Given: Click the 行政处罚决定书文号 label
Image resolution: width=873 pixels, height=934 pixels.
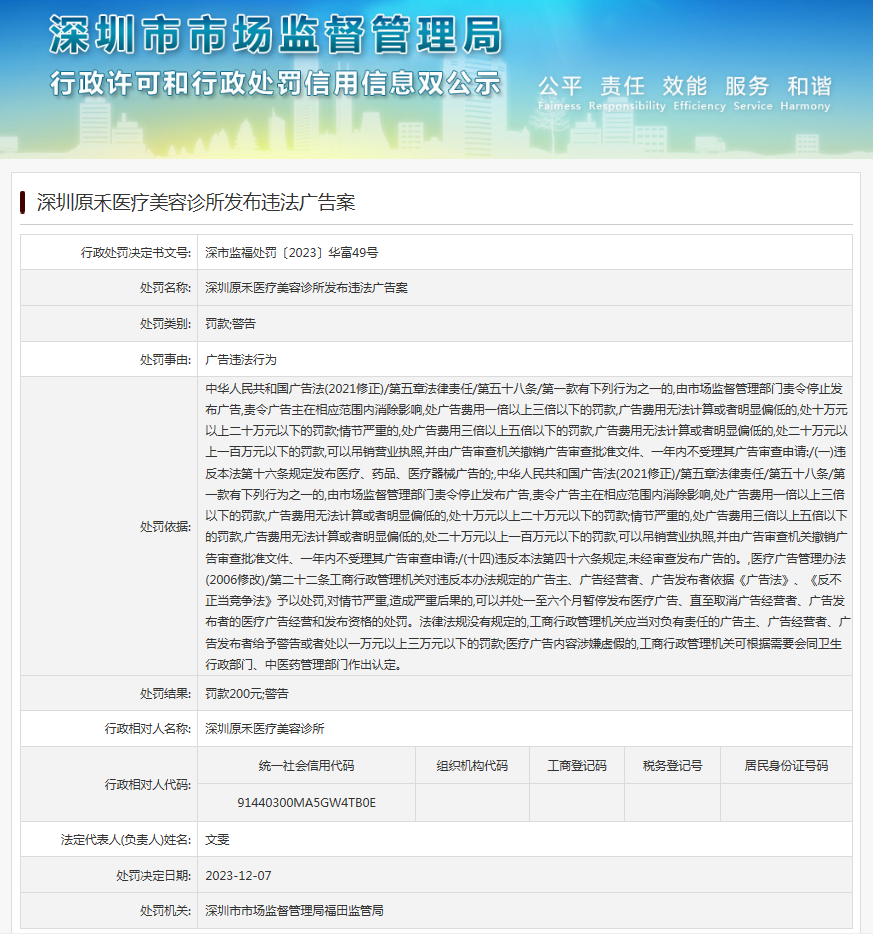Looking at the screenshot, I should point(136,253).
